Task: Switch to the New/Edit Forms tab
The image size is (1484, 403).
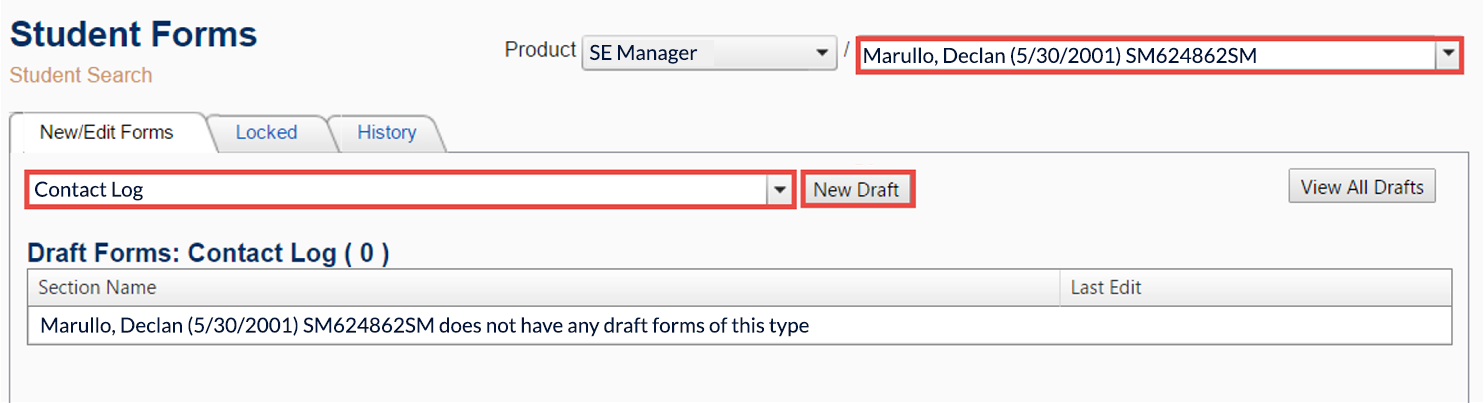Action: coord(107,132)
